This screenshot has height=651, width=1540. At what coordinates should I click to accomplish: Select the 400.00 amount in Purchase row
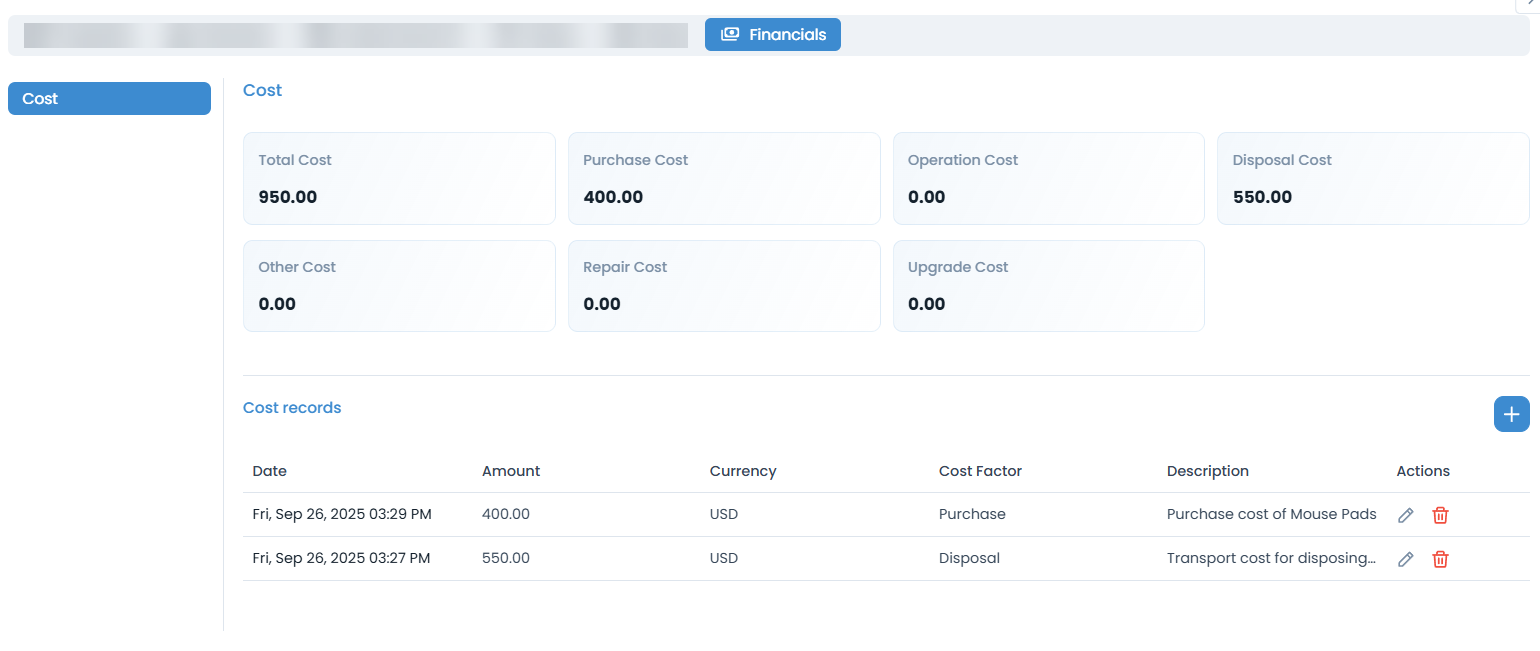pyautogui.click(x=505, y=514)
